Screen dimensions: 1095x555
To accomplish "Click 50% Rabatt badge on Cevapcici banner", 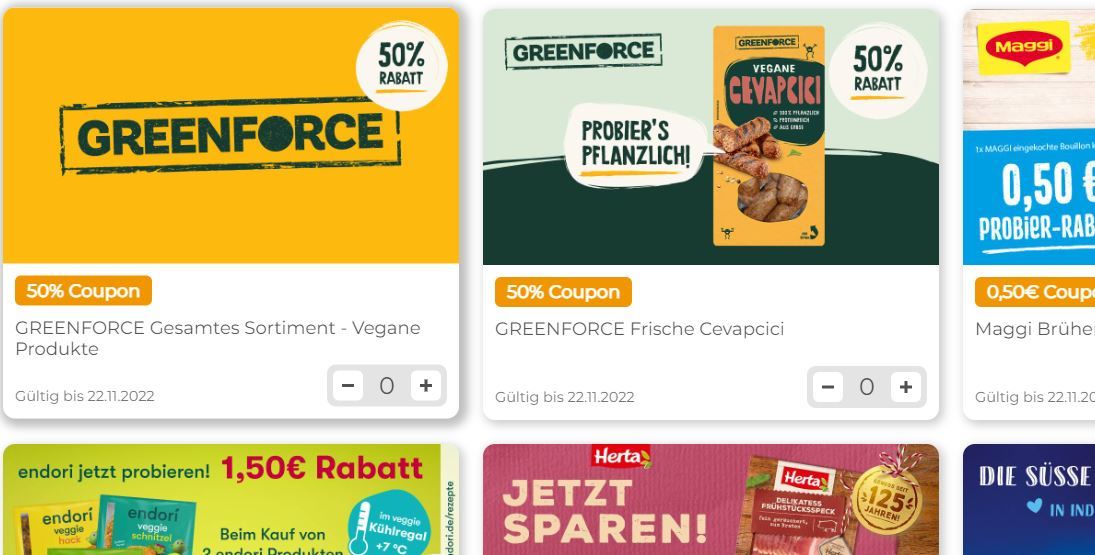I will click(878, 70).
